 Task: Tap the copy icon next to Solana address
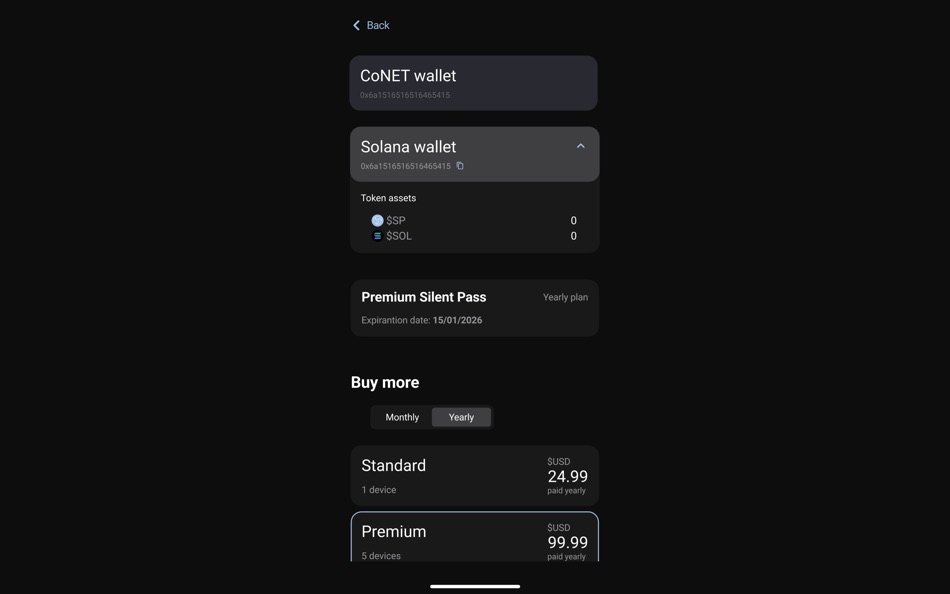(x=459, y=165)
